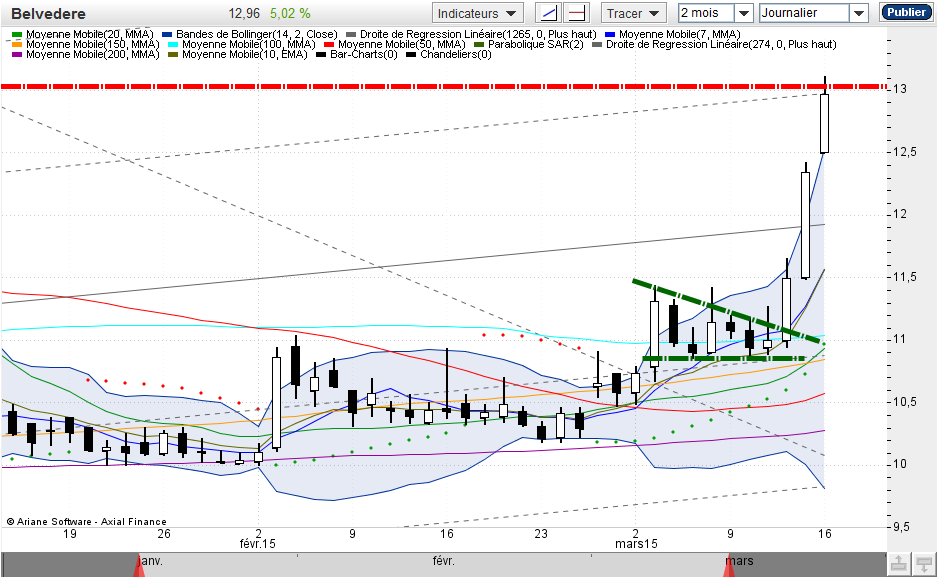Click the Bar-Charts(0) legend label

[x=364, y=54]
